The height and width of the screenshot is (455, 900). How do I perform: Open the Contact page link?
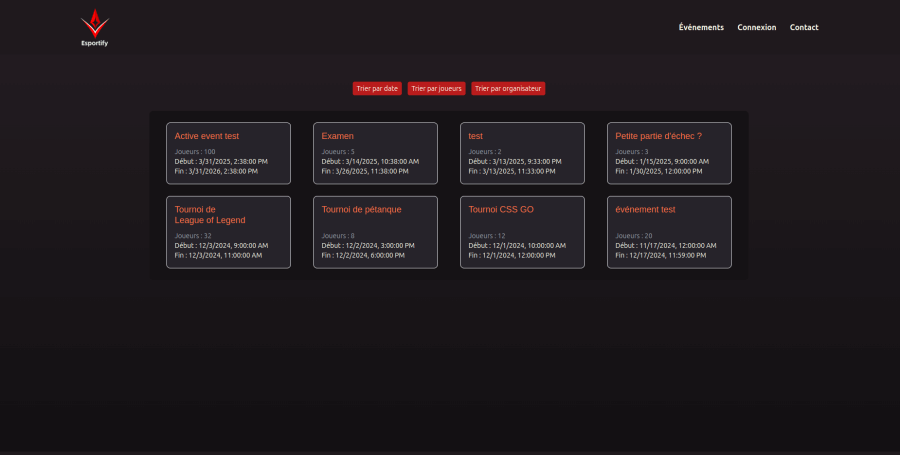tap(804, 28)
